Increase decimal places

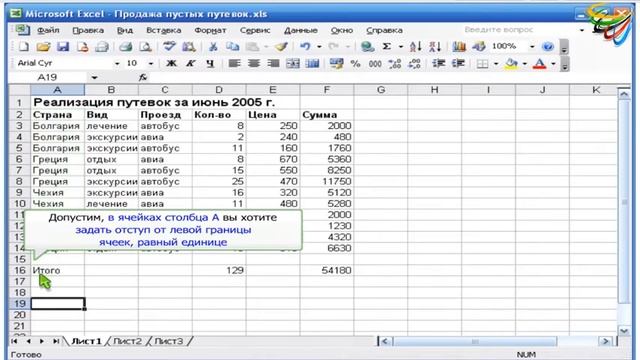pyautogui.click(x=395, y=64)
